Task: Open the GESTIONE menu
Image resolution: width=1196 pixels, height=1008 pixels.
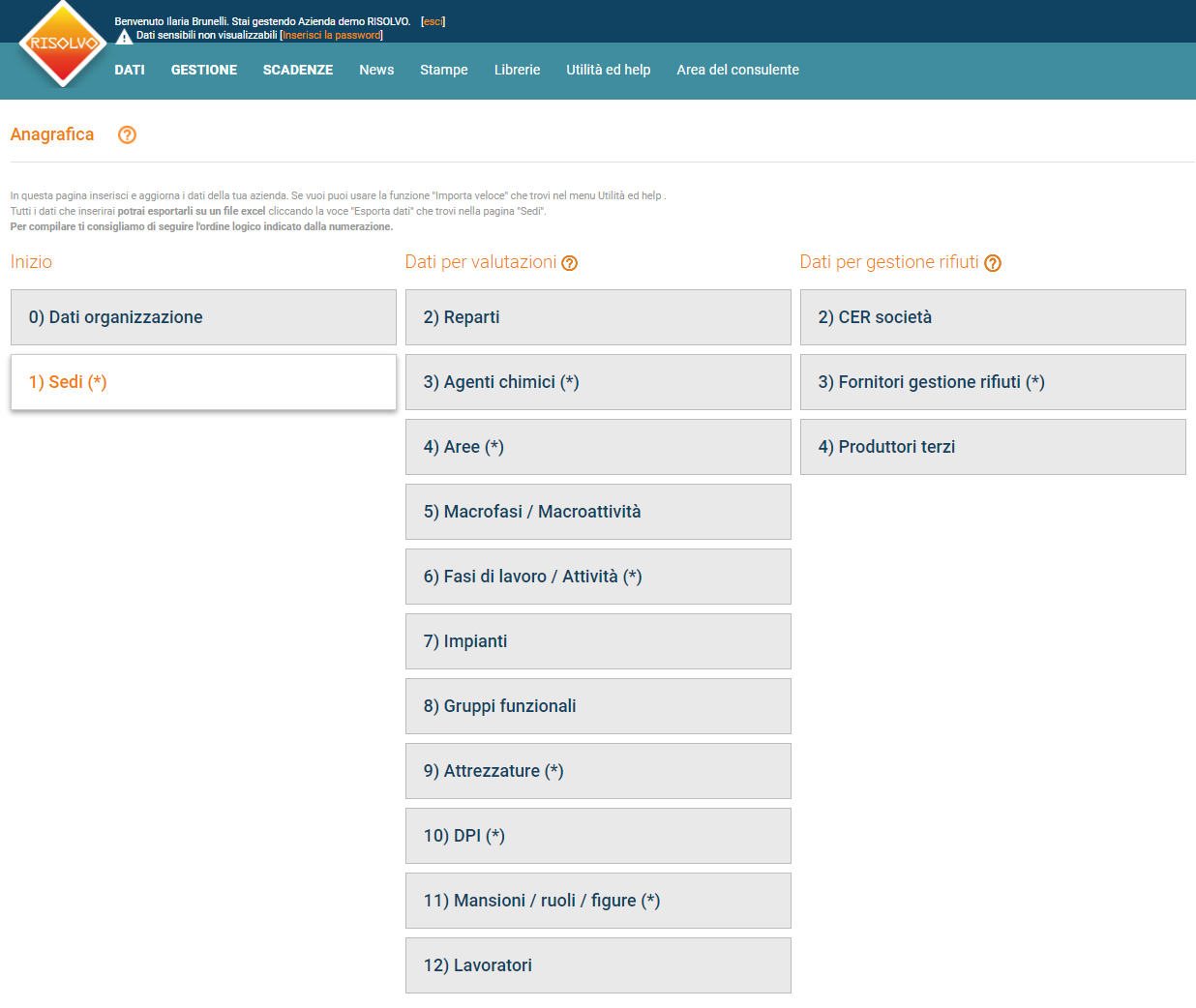Action: 203,70
